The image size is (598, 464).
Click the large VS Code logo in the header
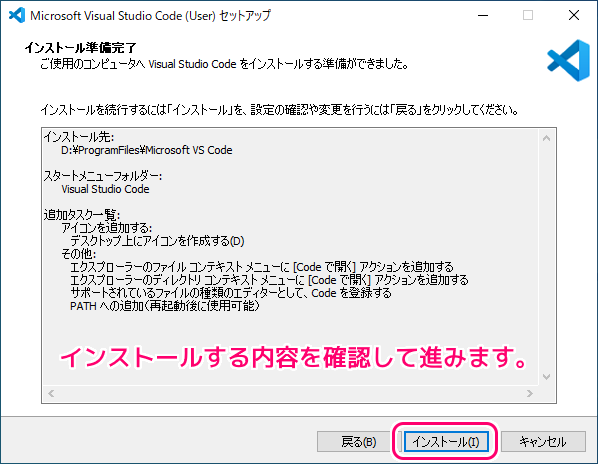(x=569, y=61)
